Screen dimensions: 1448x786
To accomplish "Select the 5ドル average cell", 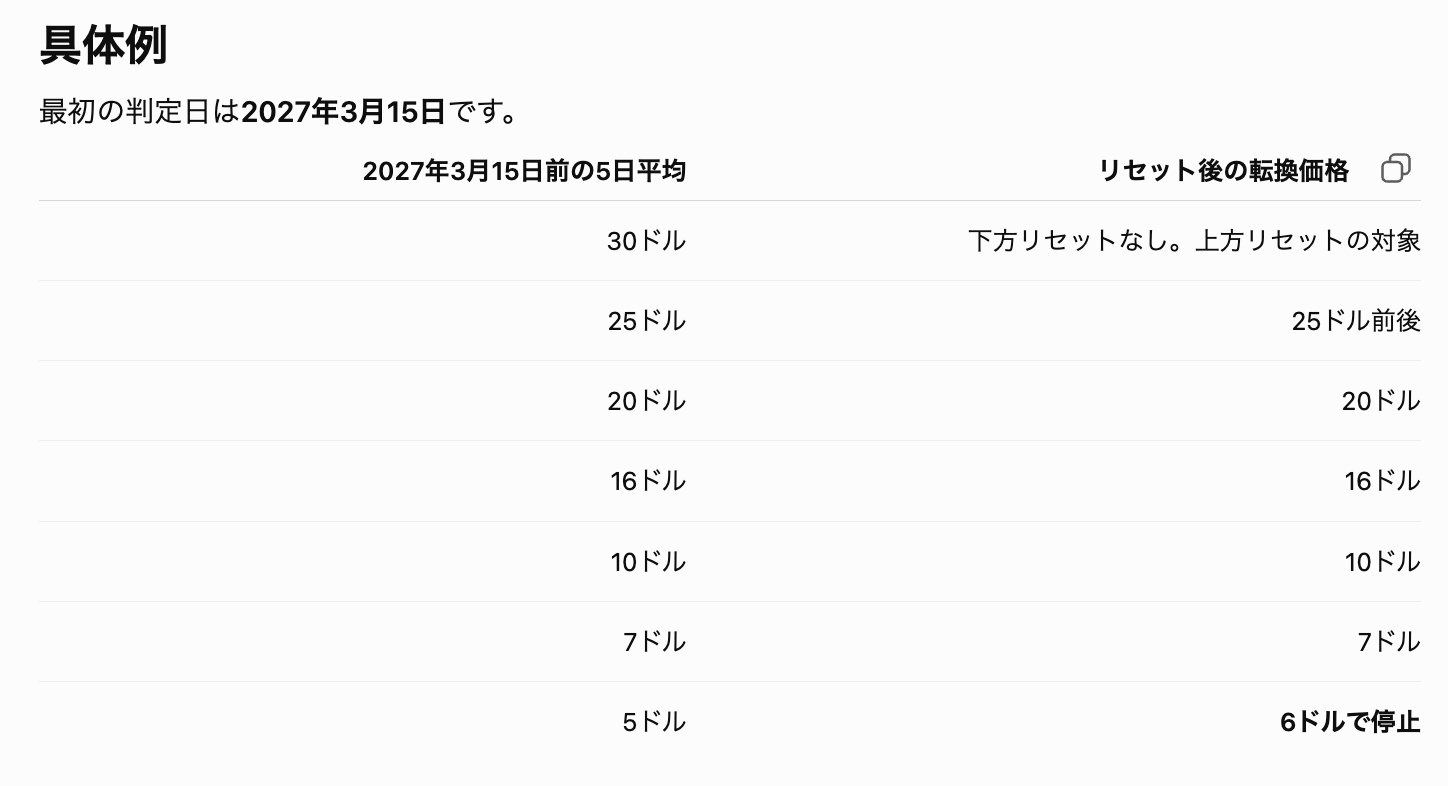I will [x=654, y=722].
